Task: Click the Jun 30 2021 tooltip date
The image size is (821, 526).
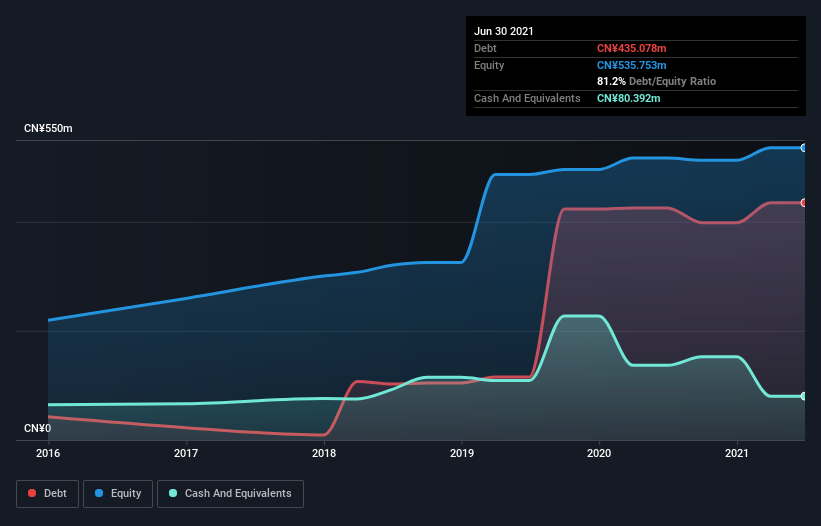Action: pyautogui.click(x=504, y=31)
